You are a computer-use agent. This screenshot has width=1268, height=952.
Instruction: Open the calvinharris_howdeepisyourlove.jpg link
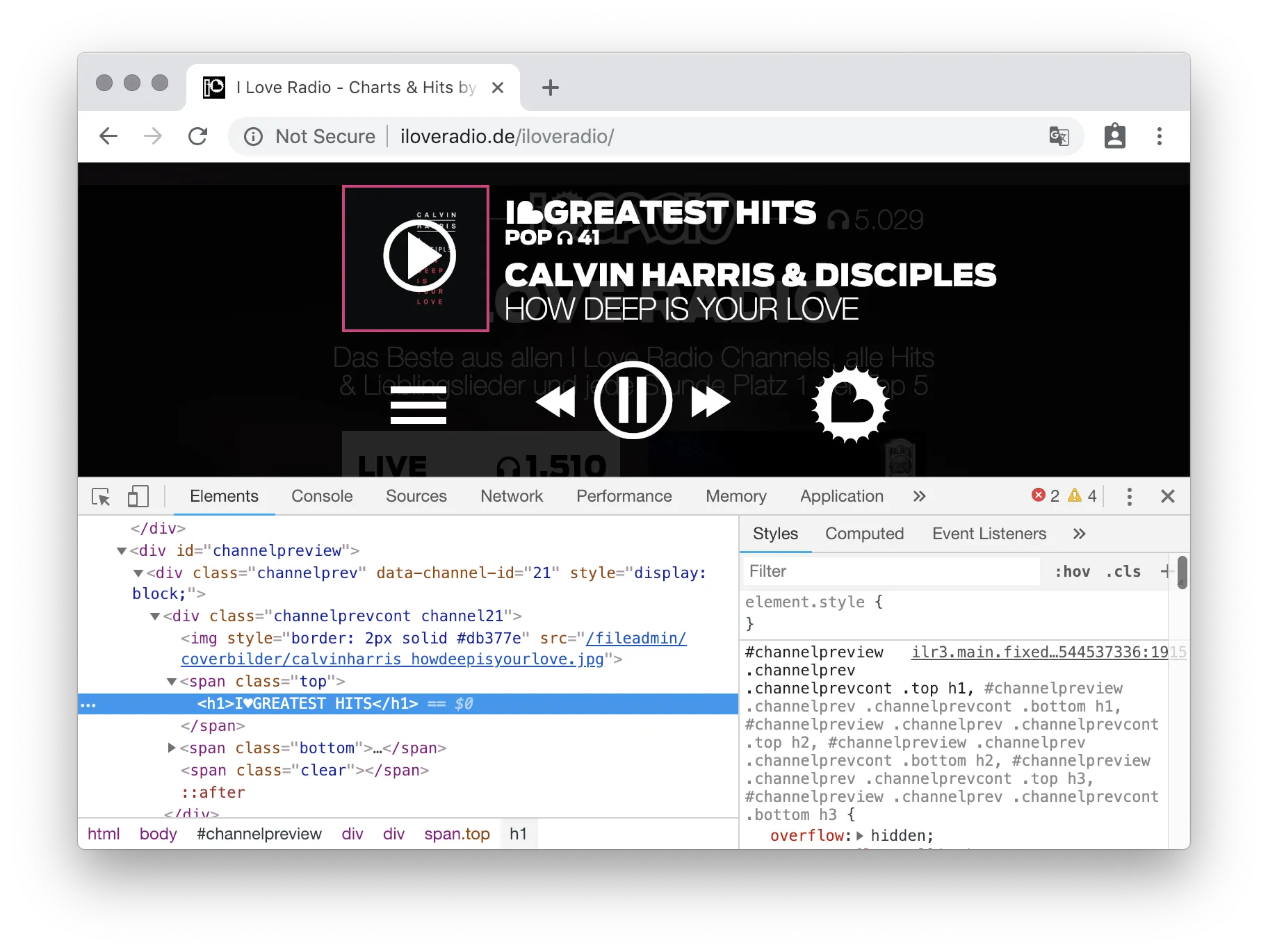392,659
